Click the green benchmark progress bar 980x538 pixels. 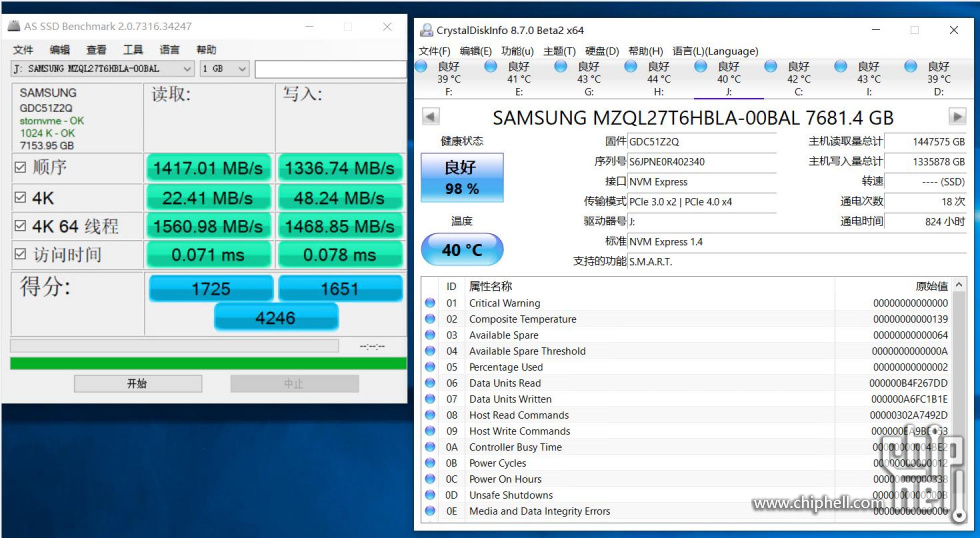208,363
